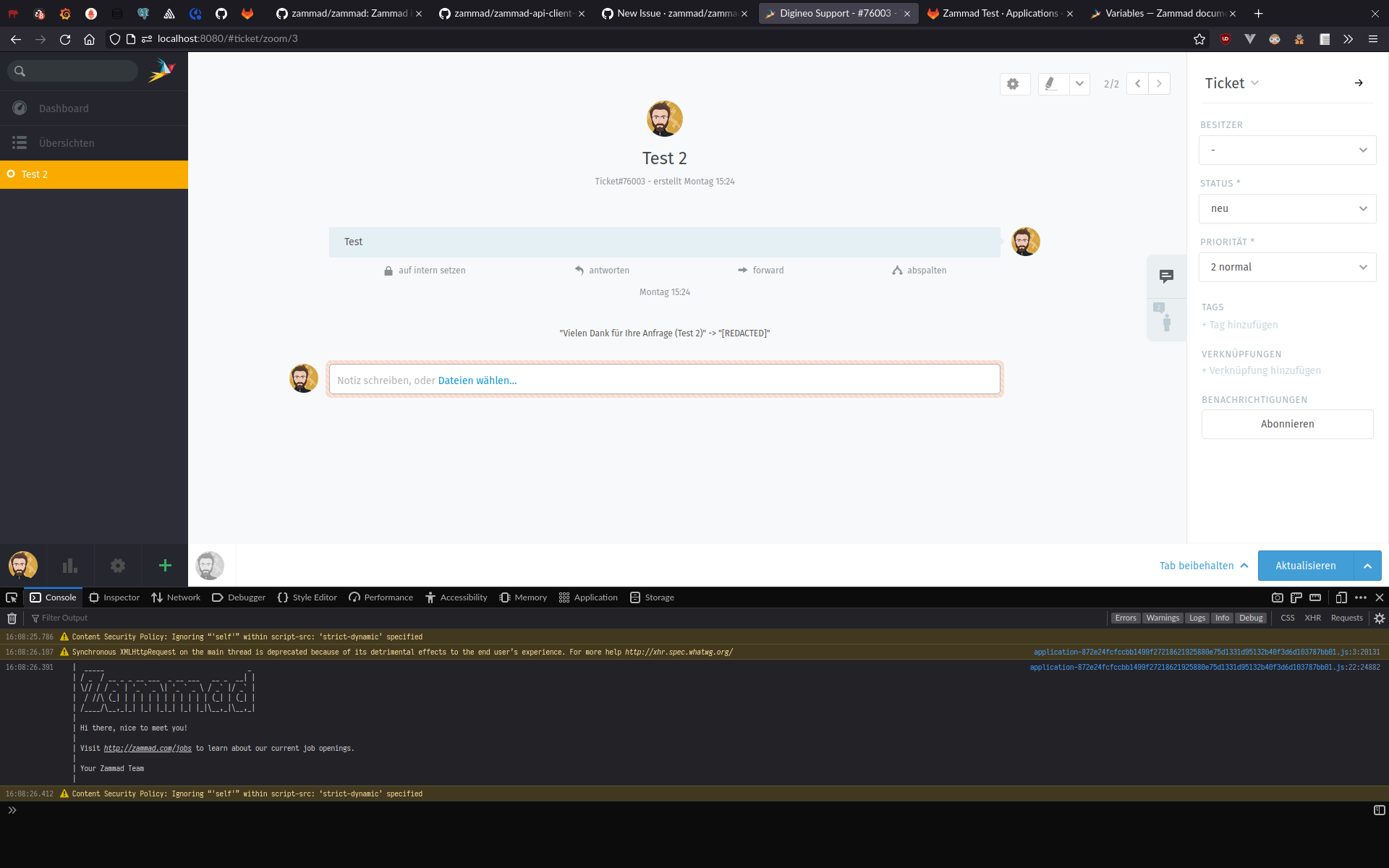Open the ticket actions gear icon

click(1014, 84)
